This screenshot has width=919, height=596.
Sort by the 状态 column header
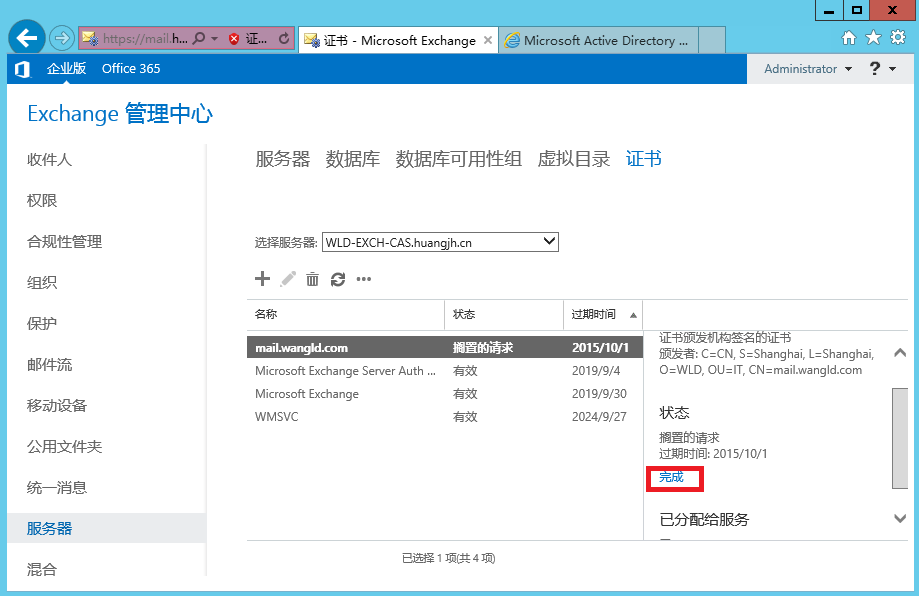(504, 315)
